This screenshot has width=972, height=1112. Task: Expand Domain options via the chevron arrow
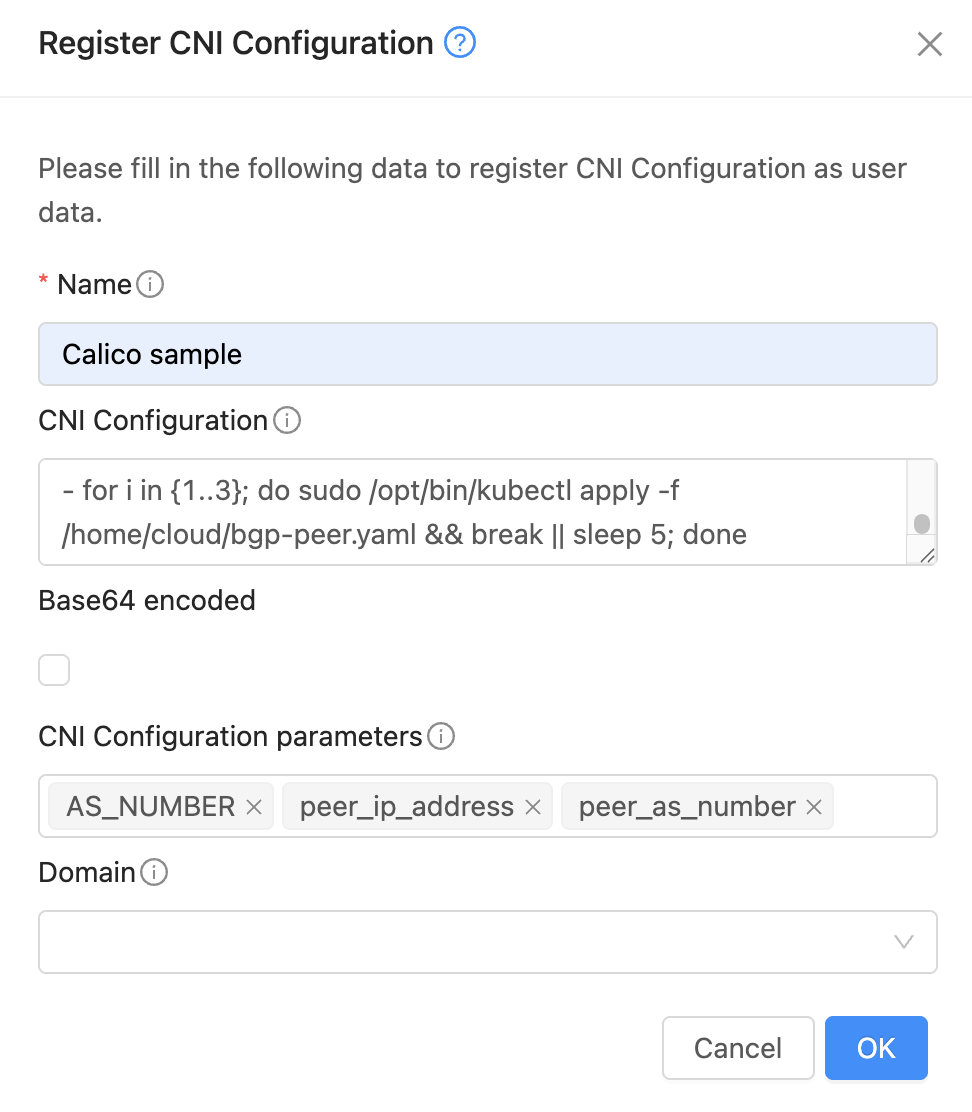click(903, 941)
